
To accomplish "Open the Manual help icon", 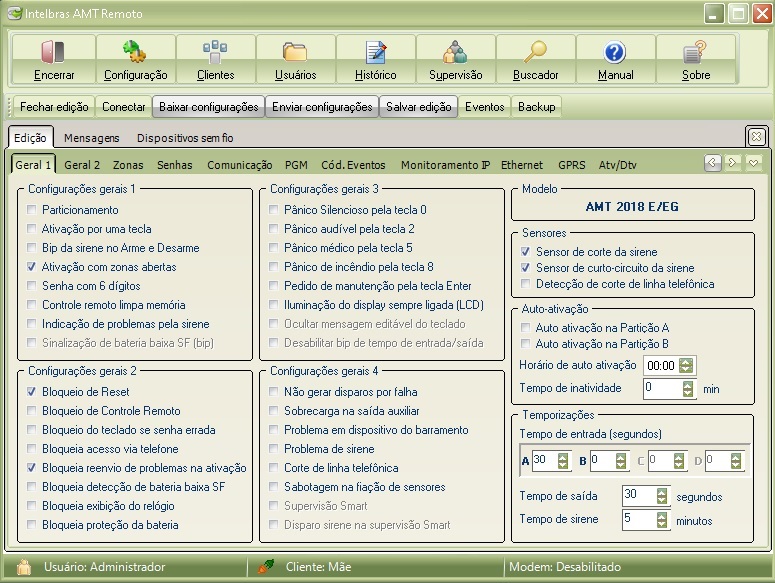I will (x=615, y=52).
